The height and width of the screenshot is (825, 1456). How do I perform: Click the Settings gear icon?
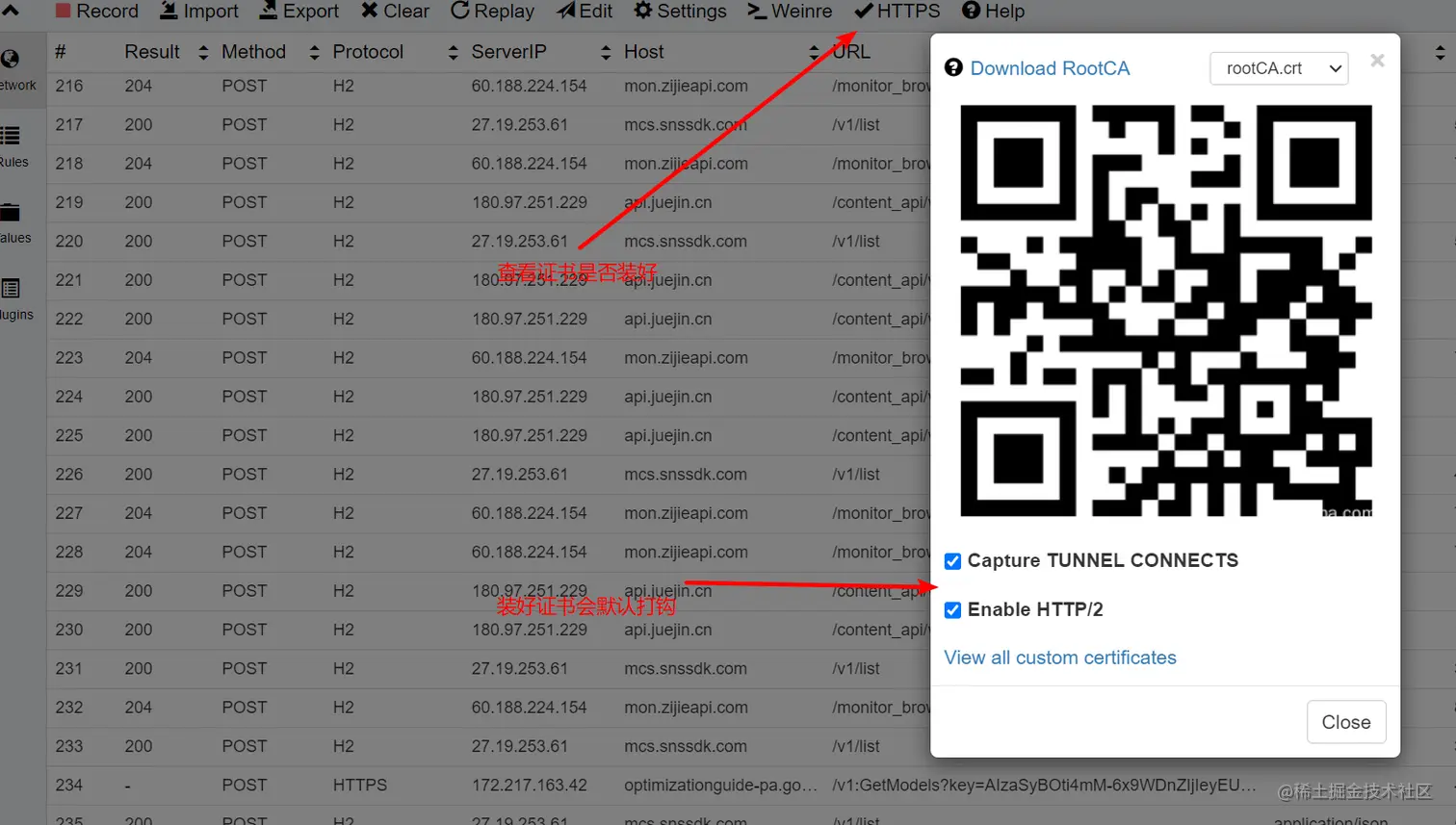pyautogui.click(x=642, y=11)
